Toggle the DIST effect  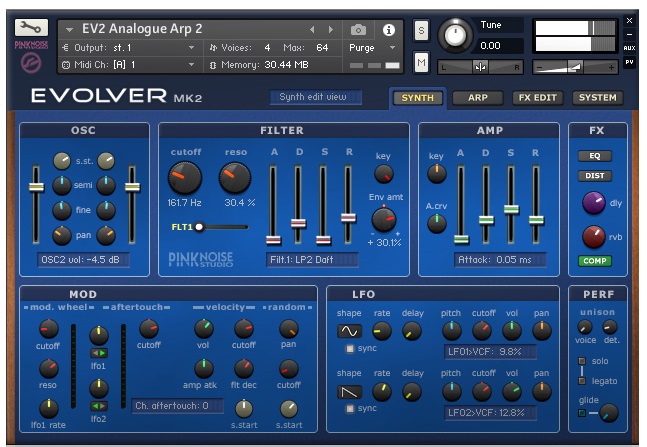[x=594, y=175]
